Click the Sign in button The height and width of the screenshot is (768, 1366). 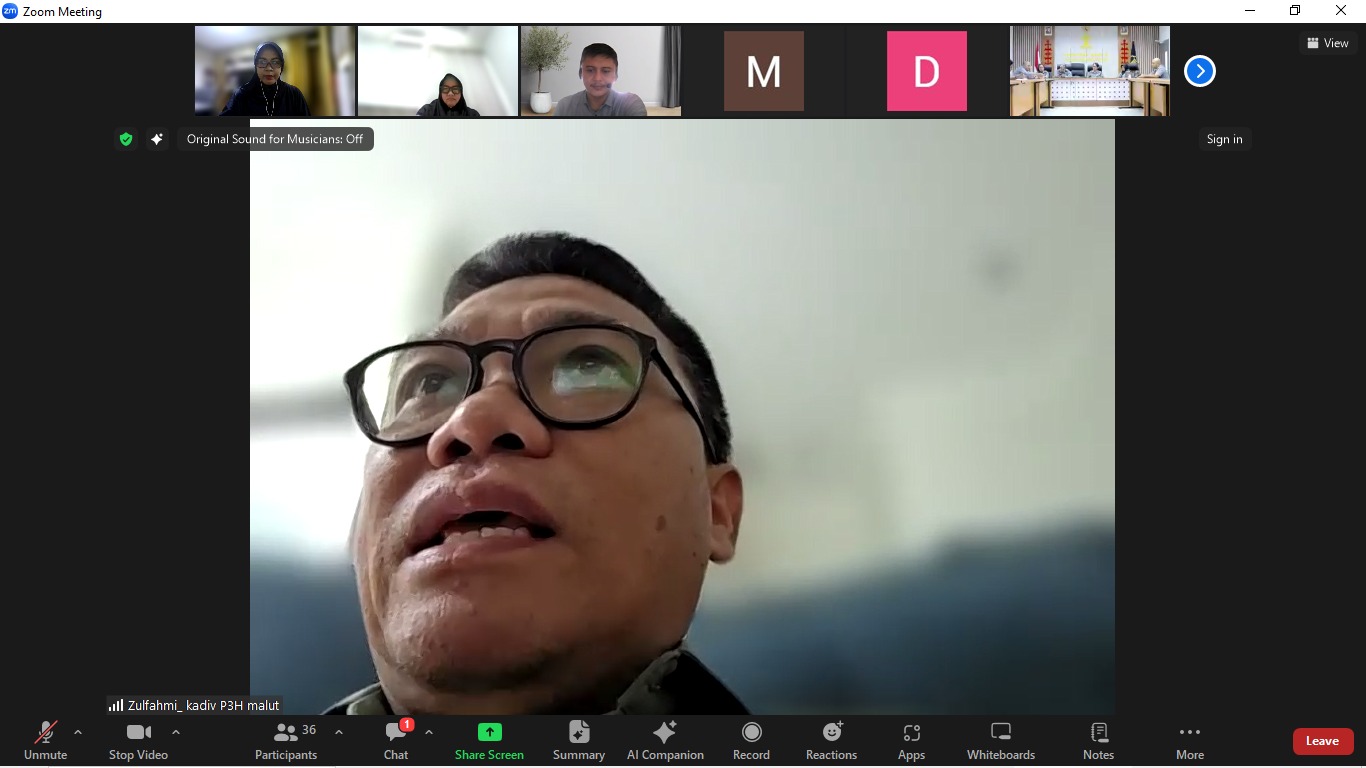pos(1224,140)
